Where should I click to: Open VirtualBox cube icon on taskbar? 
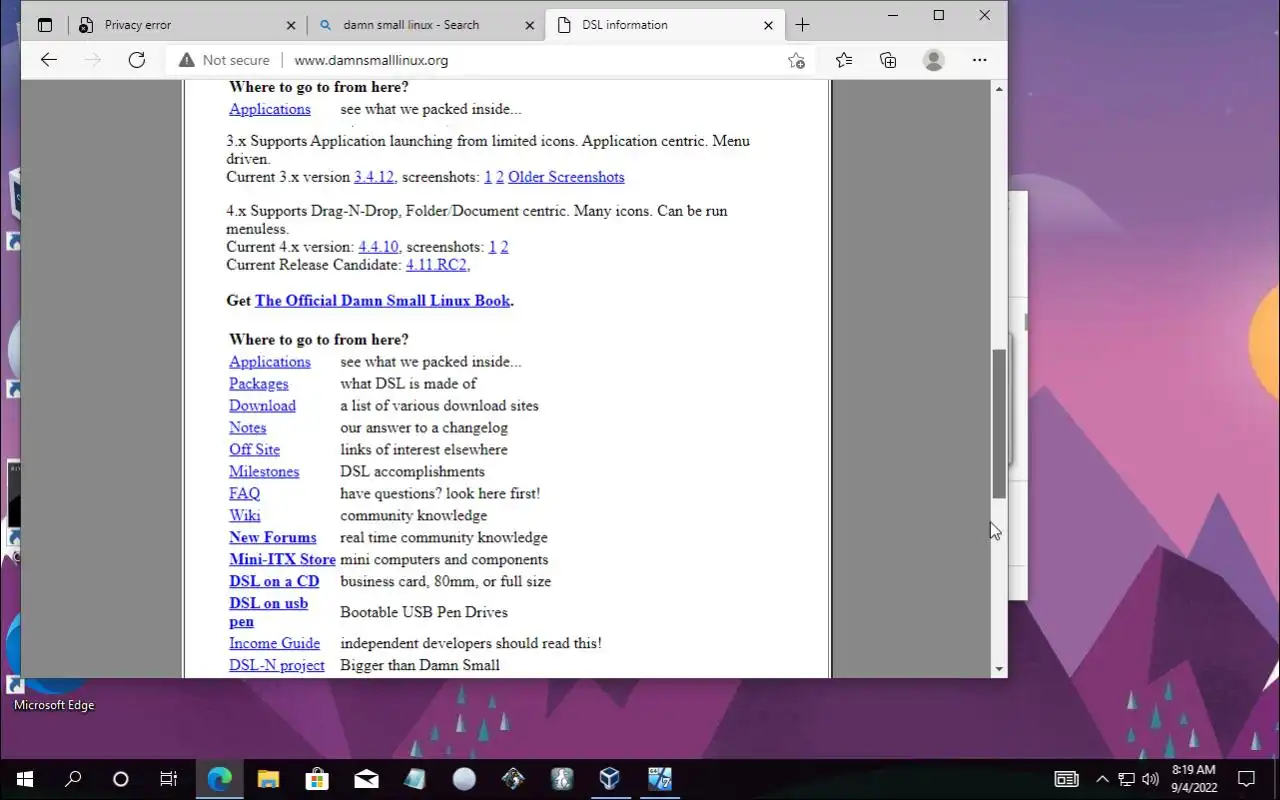(610, 779)
